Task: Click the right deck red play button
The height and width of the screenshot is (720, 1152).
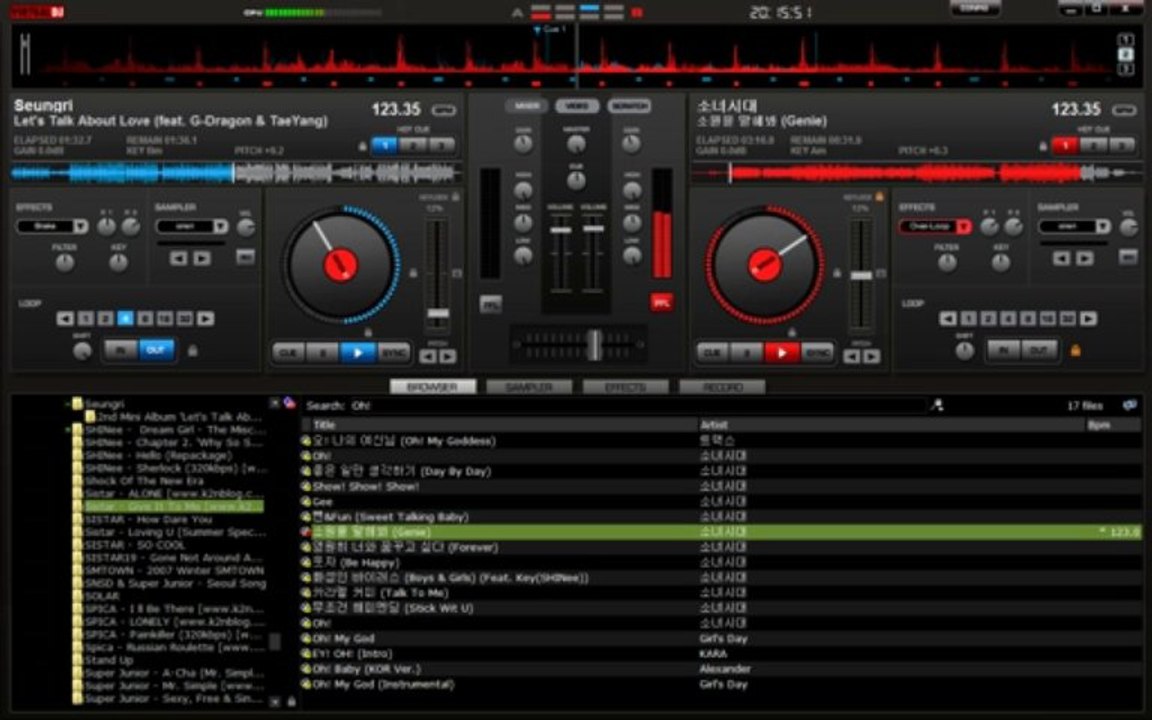Action: [782, 353]
